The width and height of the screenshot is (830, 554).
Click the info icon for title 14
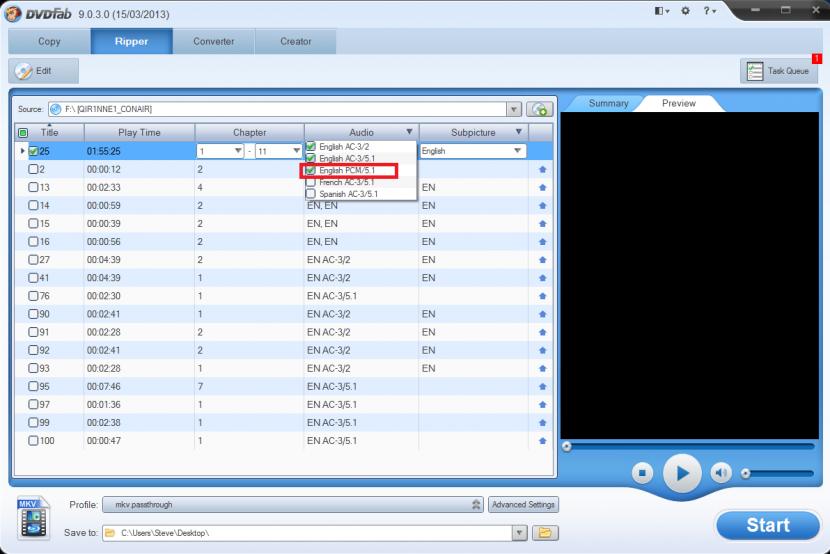pyautogui.click(x=542, y=205)
